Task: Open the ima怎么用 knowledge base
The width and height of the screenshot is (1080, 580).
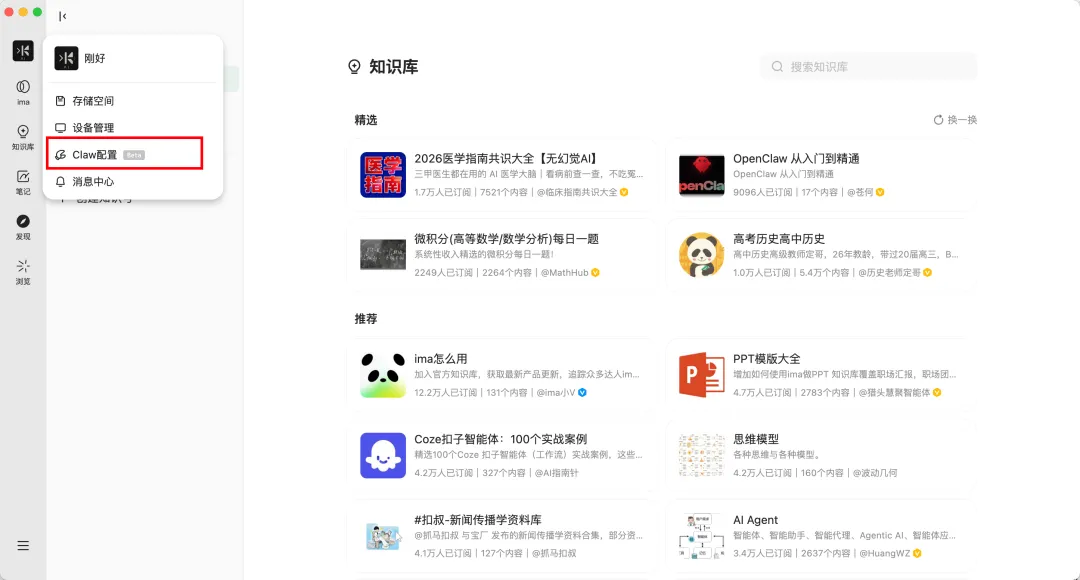Action: point(501,375)
